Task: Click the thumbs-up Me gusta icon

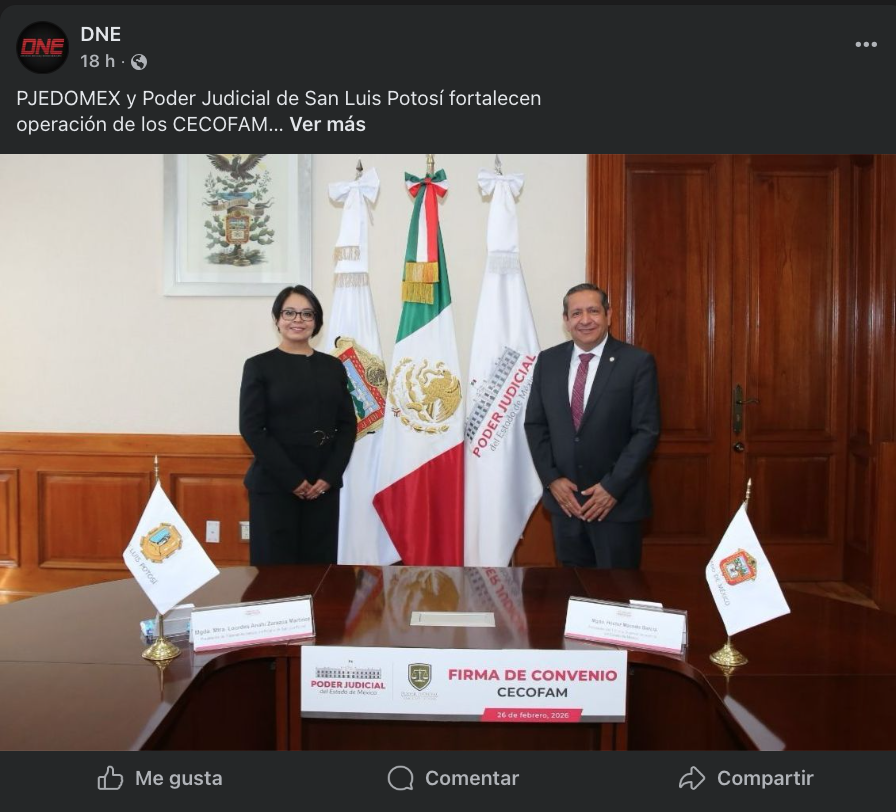Action: pyautogui.click(x=110, y=778)
